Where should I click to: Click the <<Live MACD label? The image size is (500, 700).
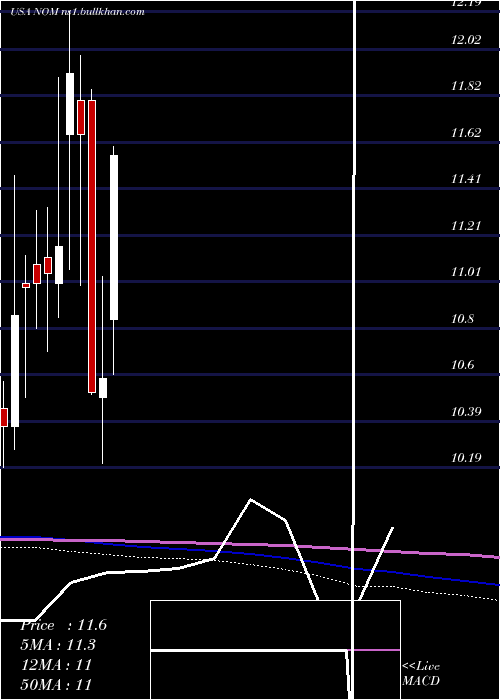tap(421, 673)
